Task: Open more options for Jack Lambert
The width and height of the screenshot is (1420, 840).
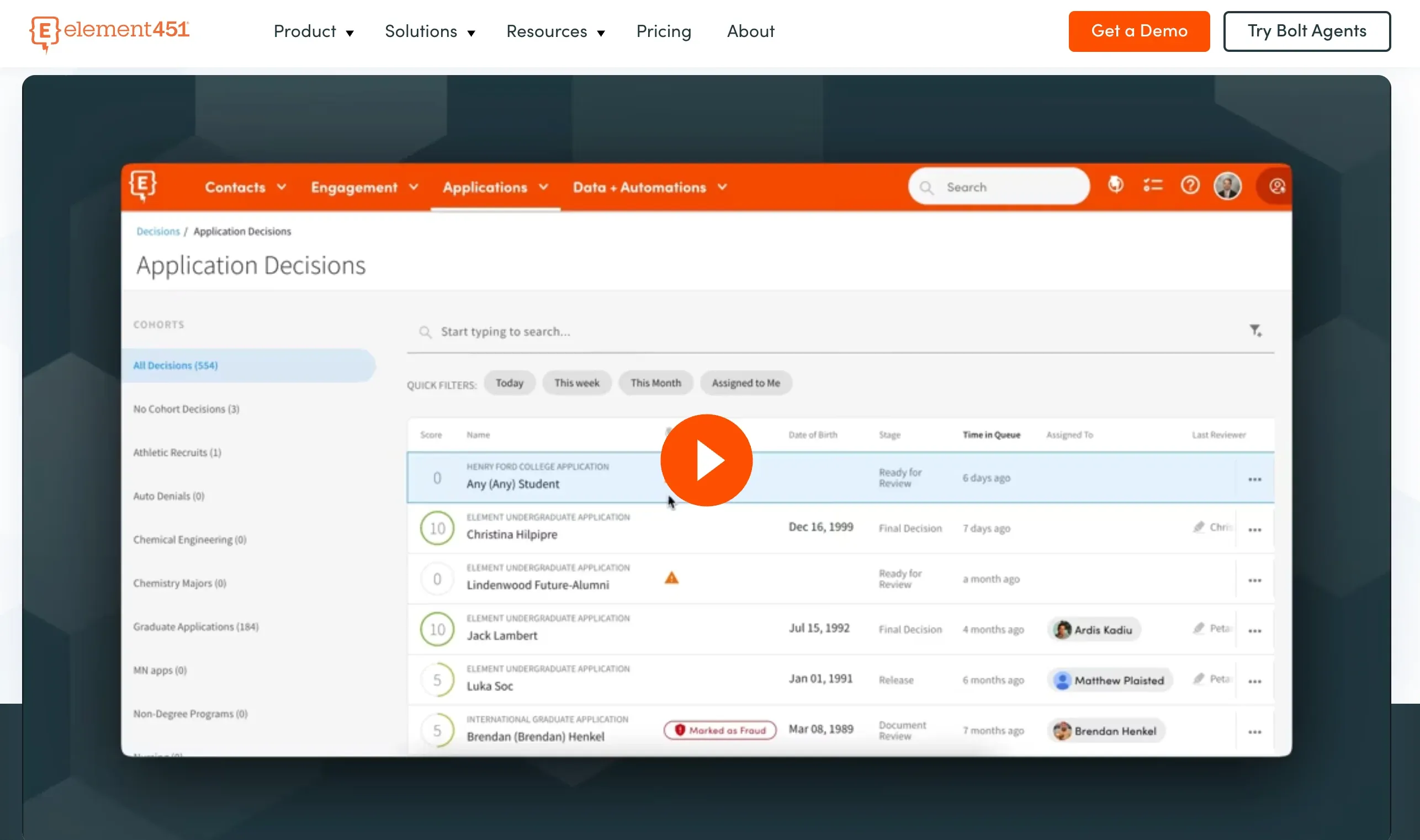Action: coord(1255,631)
